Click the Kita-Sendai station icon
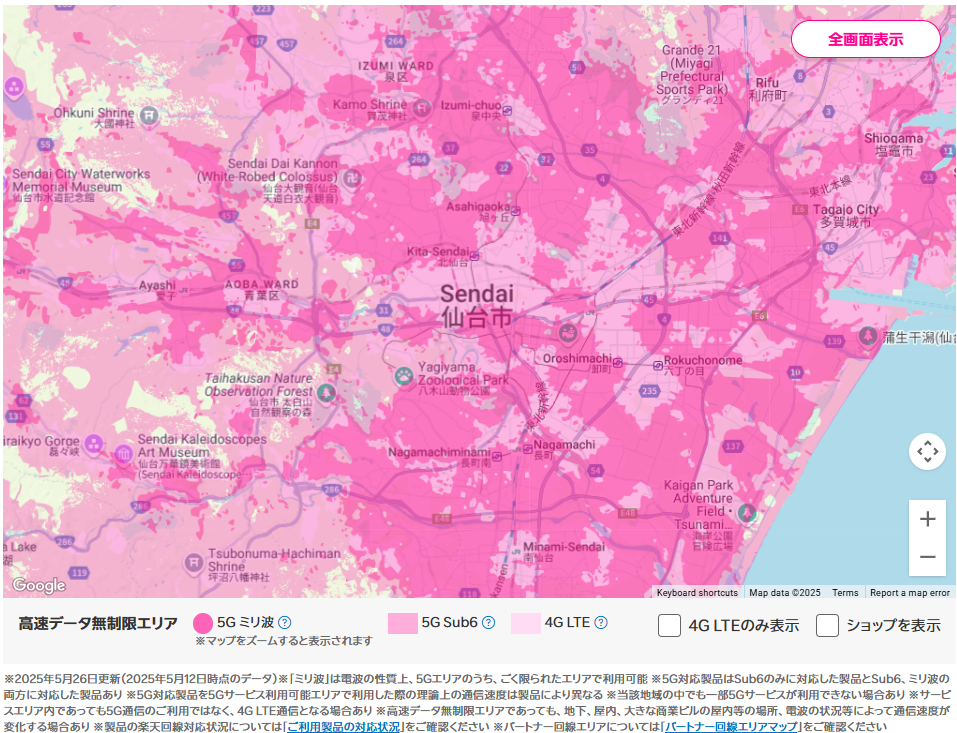Screen dimensions: 957x733 474,256
